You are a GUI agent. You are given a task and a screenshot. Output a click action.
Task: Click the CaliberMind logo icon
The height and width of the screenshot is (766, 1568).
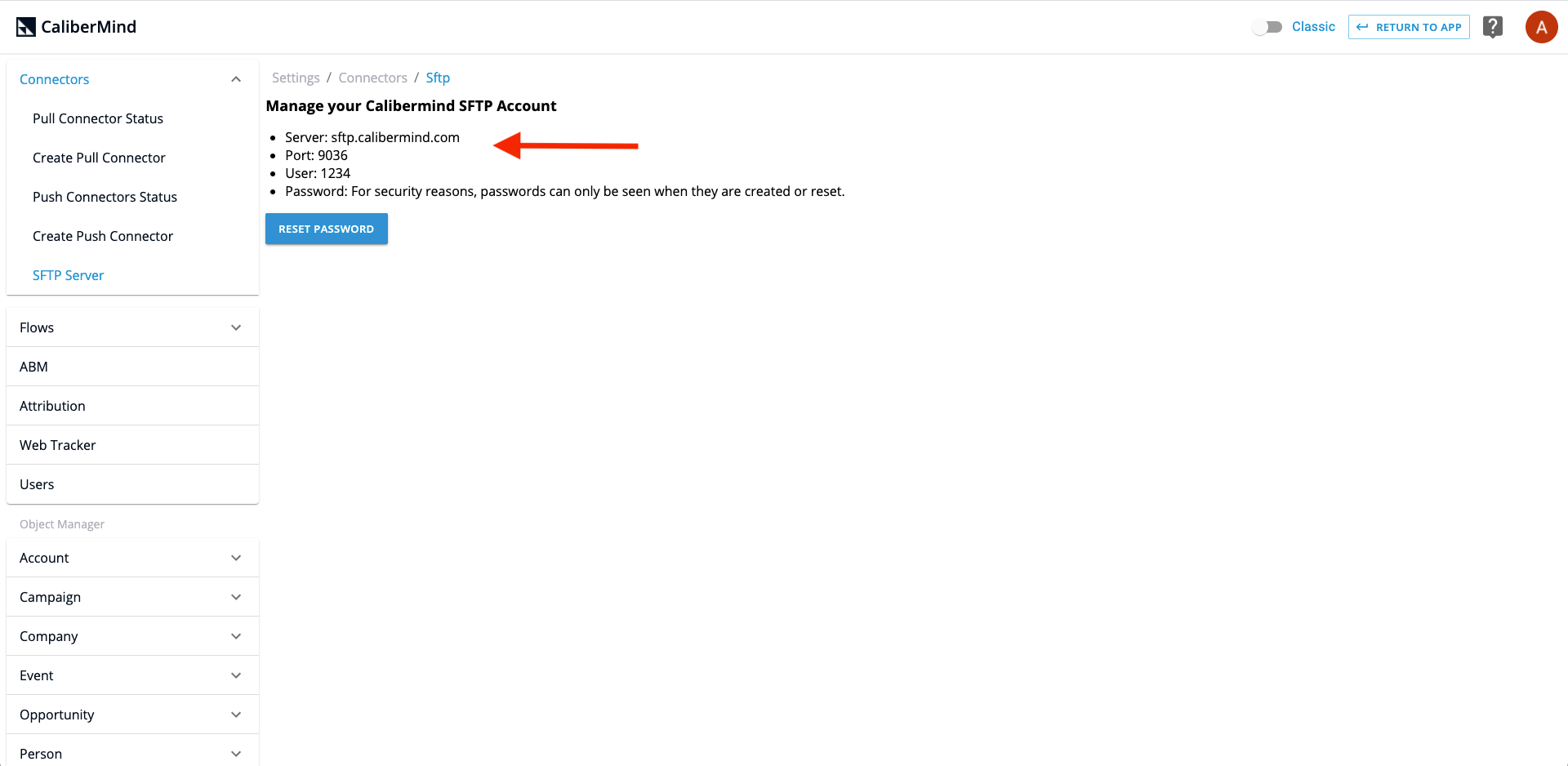click(26, 27)
